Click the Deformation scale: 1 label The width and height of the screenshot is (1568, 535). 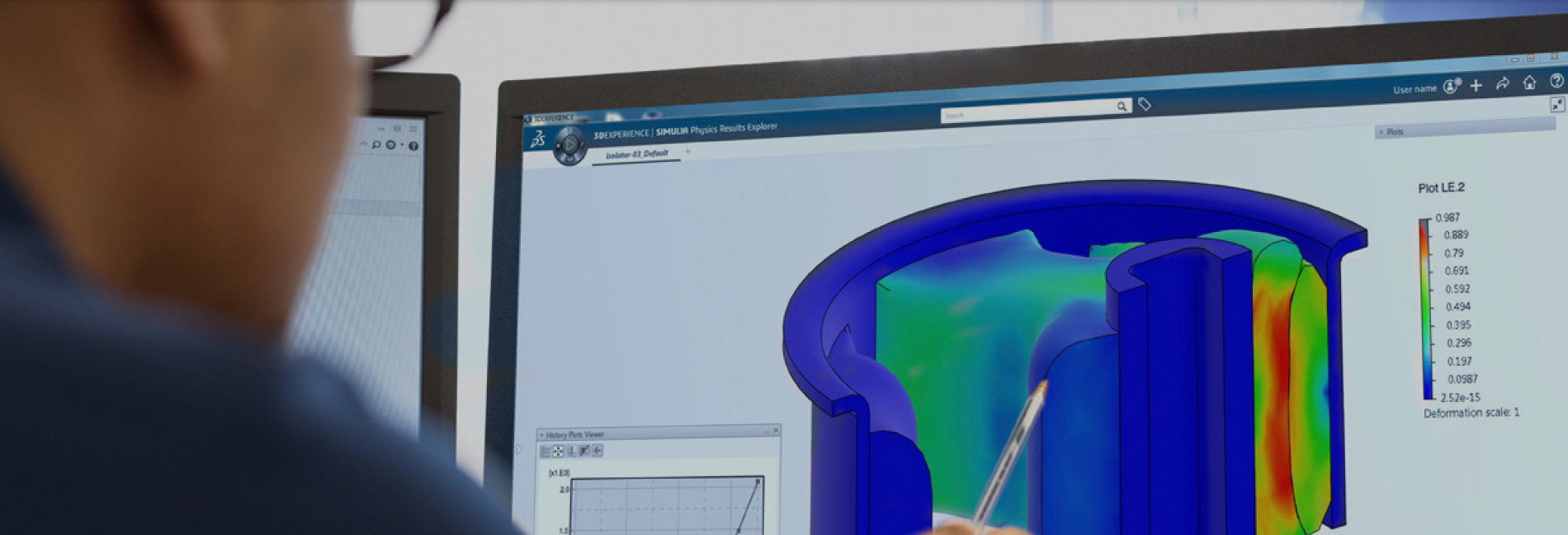(x=1471, y=413)
